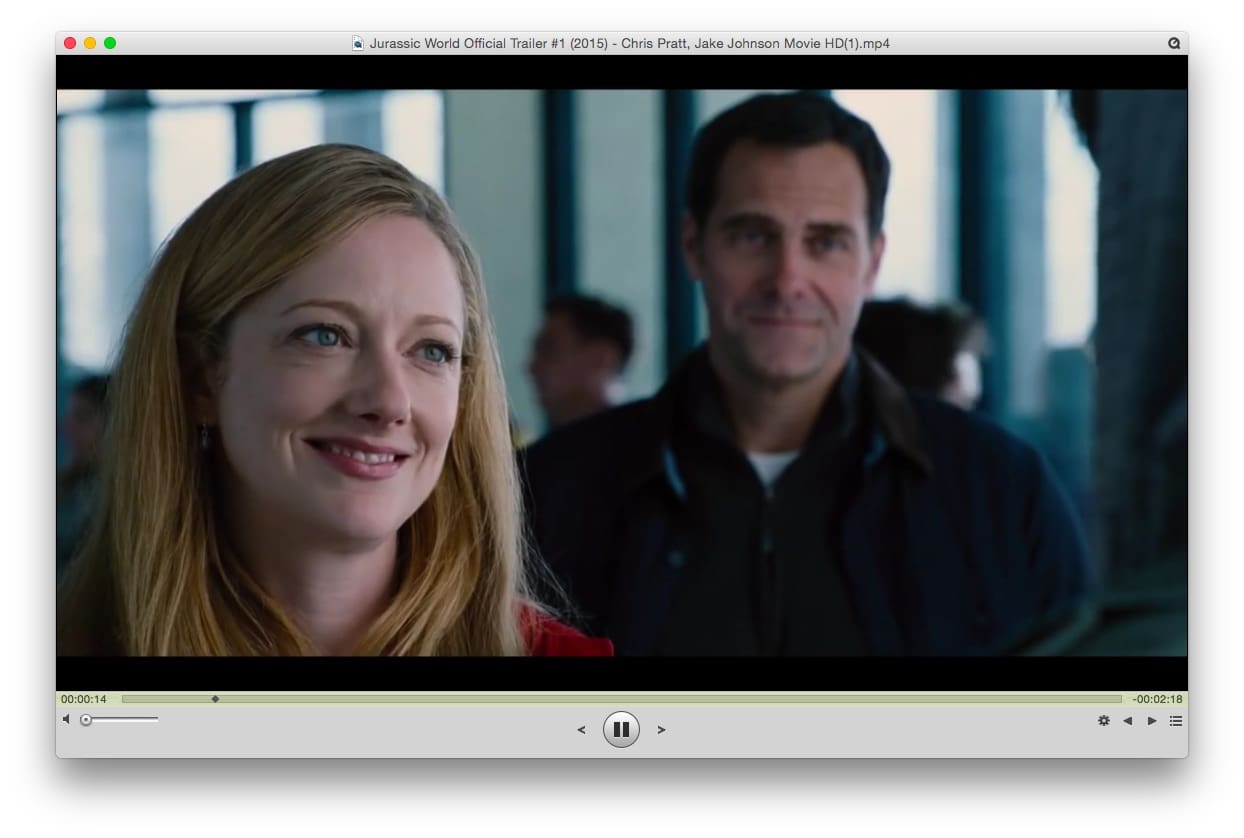Minimize the window with the yellow button

[x=90, y=43]
